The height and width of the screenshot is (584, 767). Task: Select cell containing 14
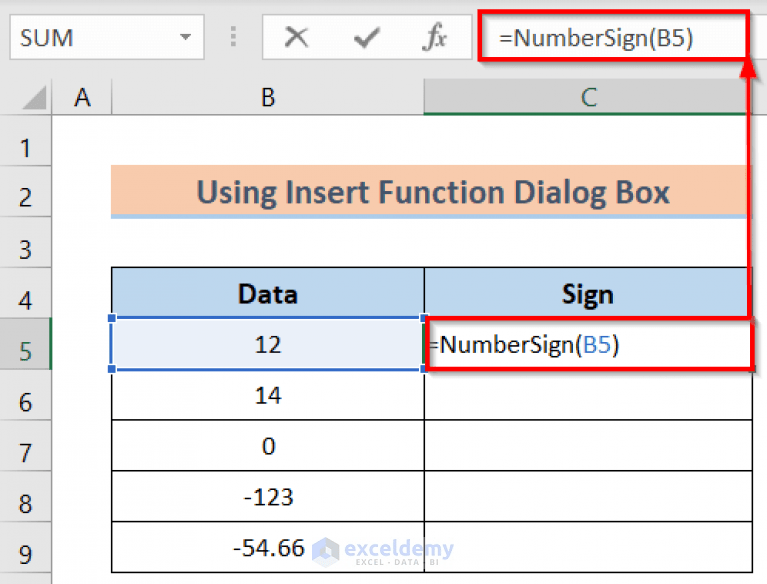point(268,395)
